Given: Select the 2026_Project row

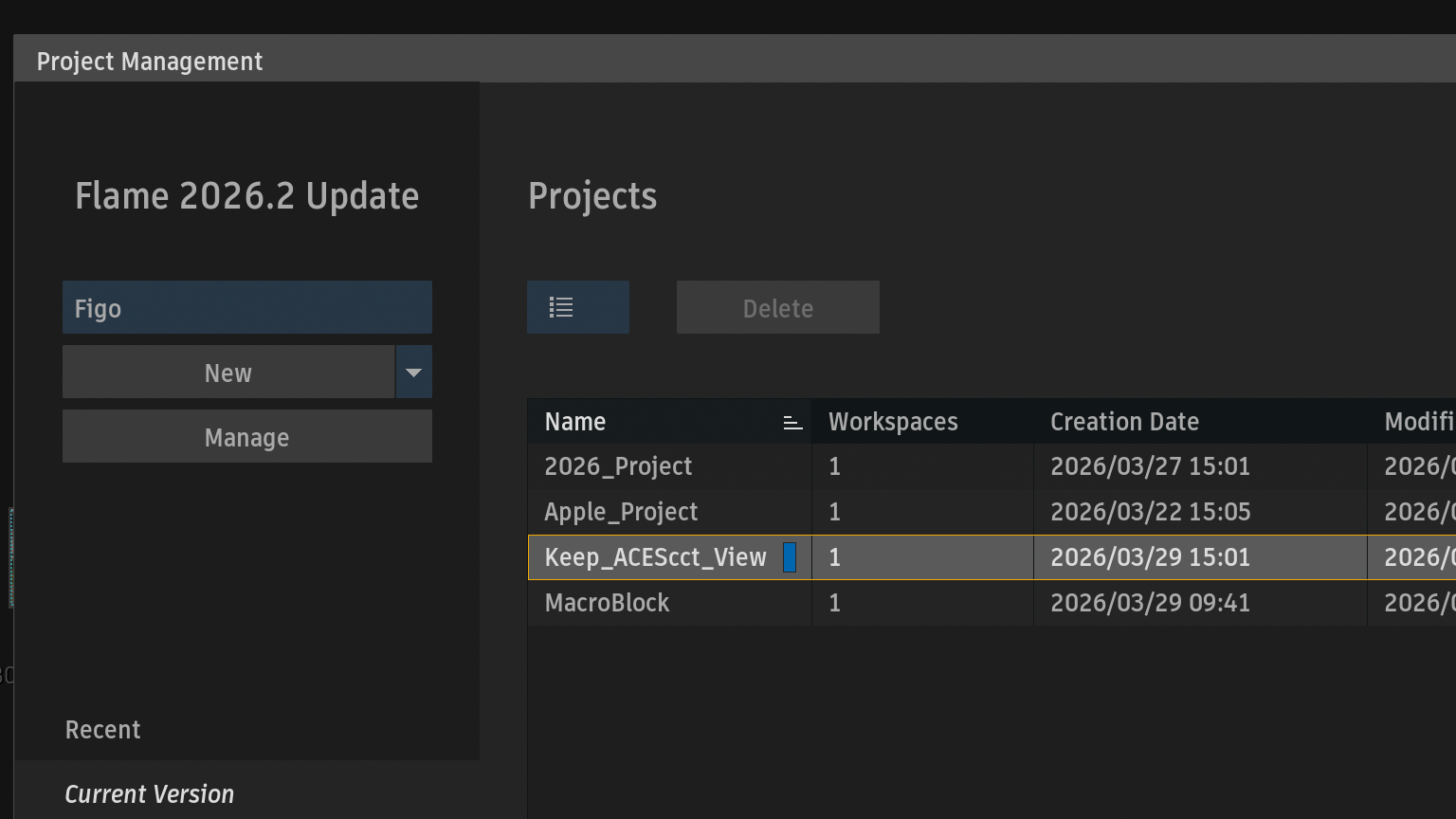Looking at the screenshot, I should click(618, 466).
